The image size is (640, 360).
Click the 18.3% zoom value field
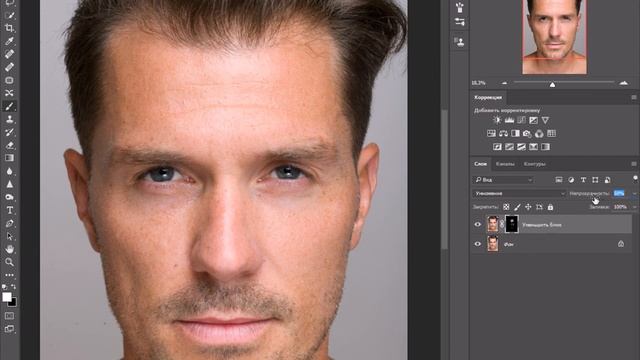(478, 83)
